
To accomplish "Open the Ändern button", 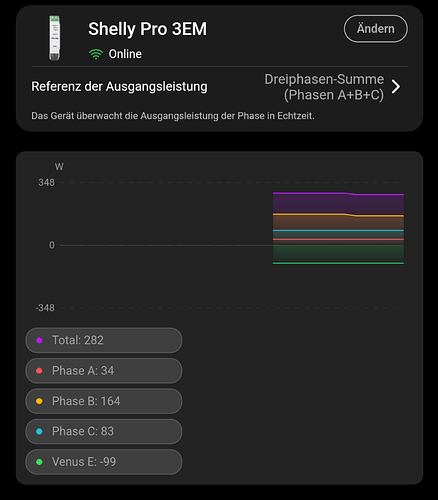I will pyautogui.click(x=375, y=29).
